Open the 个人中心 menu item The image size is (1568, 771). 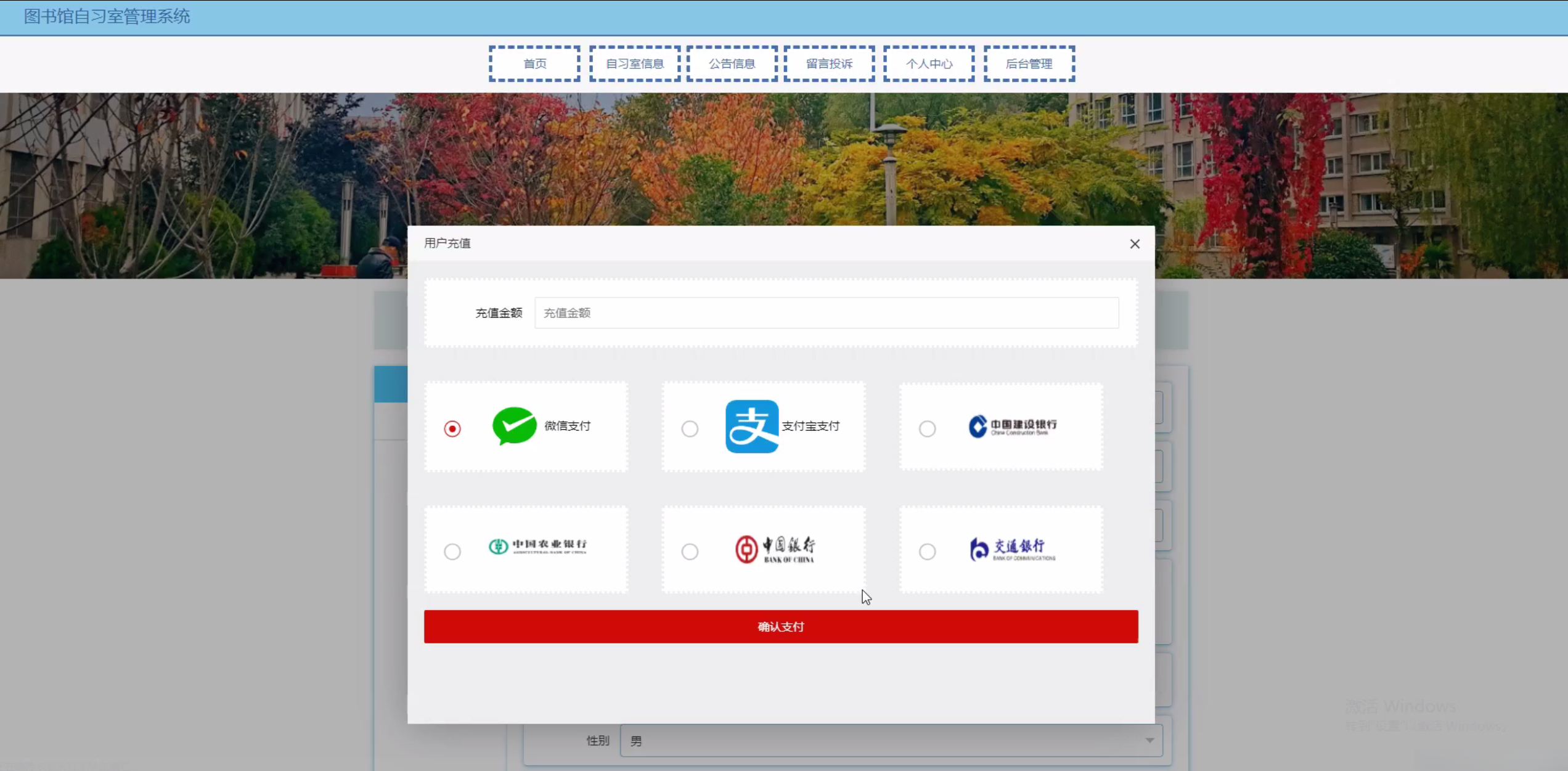click(928, 63)
